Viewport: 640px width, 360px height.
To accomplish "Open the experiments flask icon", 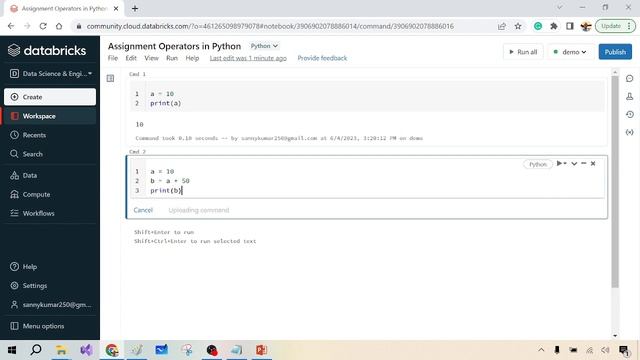I will (x=629, y=96).
